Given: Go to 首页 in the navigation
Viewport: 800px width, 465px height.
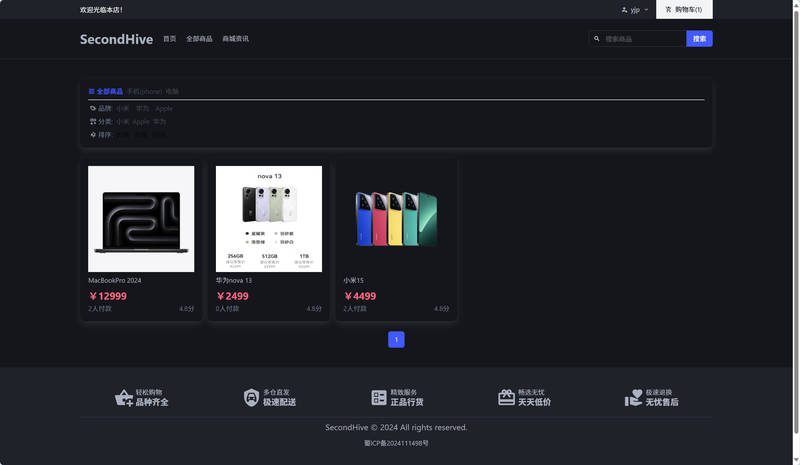Looking at the screenshot, I should point(169,39).
